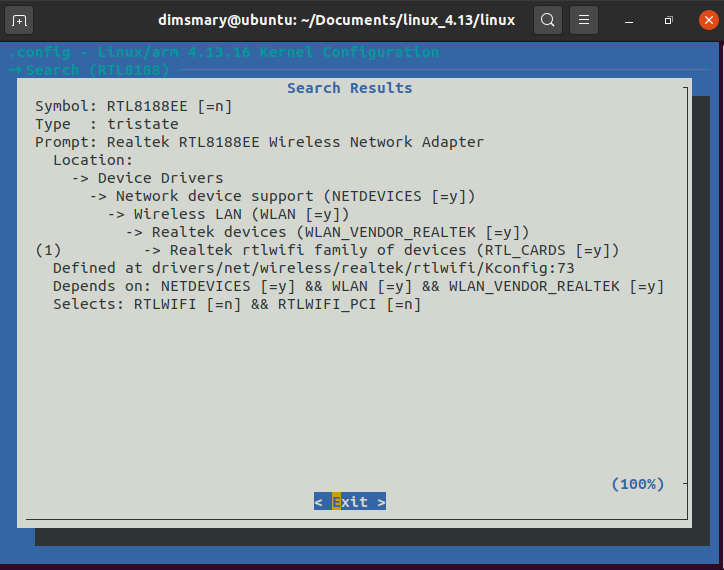Click the (100%) scroll percentage indicator
This screenshot has height=570, width=724.
638,484
